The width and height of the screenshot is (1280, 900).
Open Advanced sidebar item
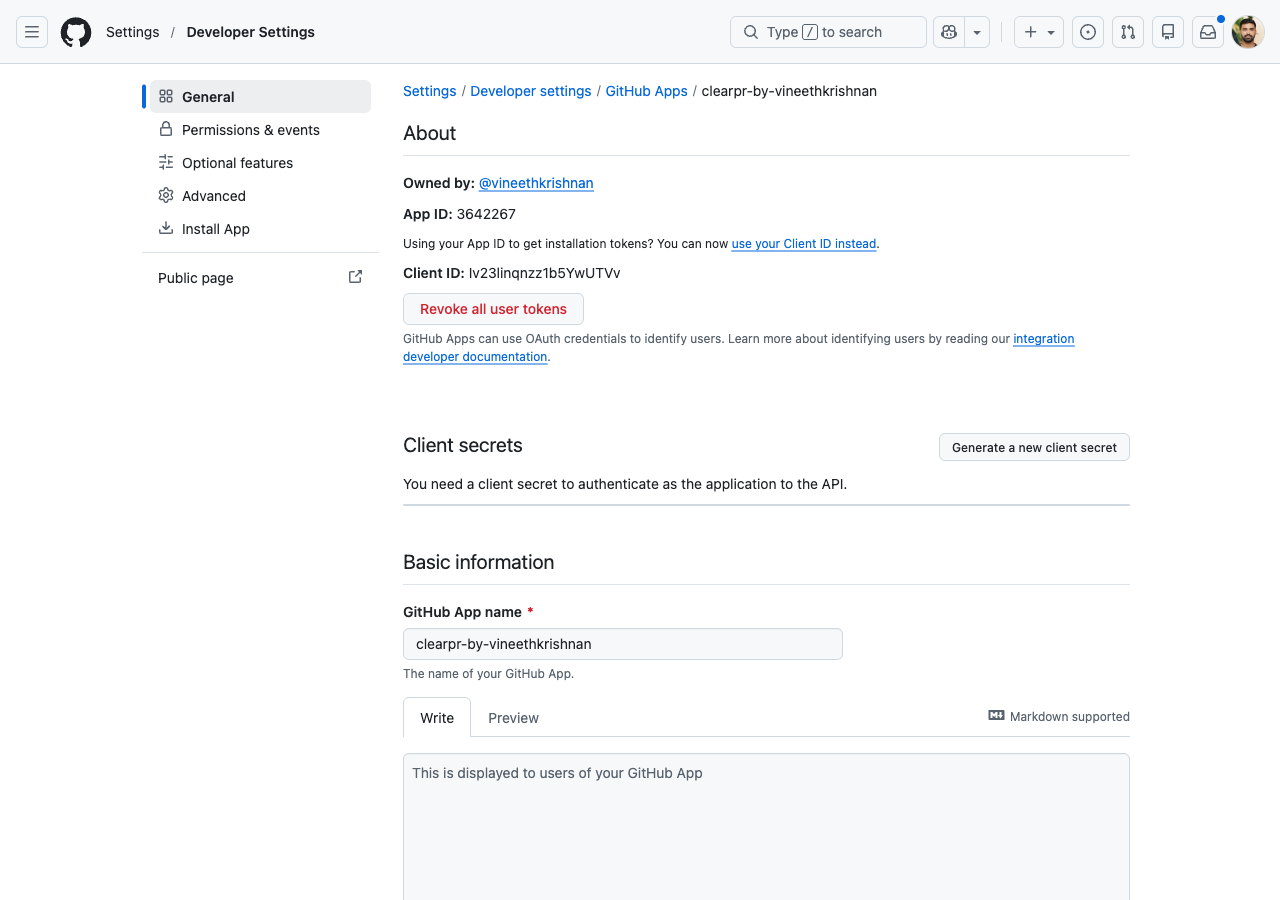260,196
